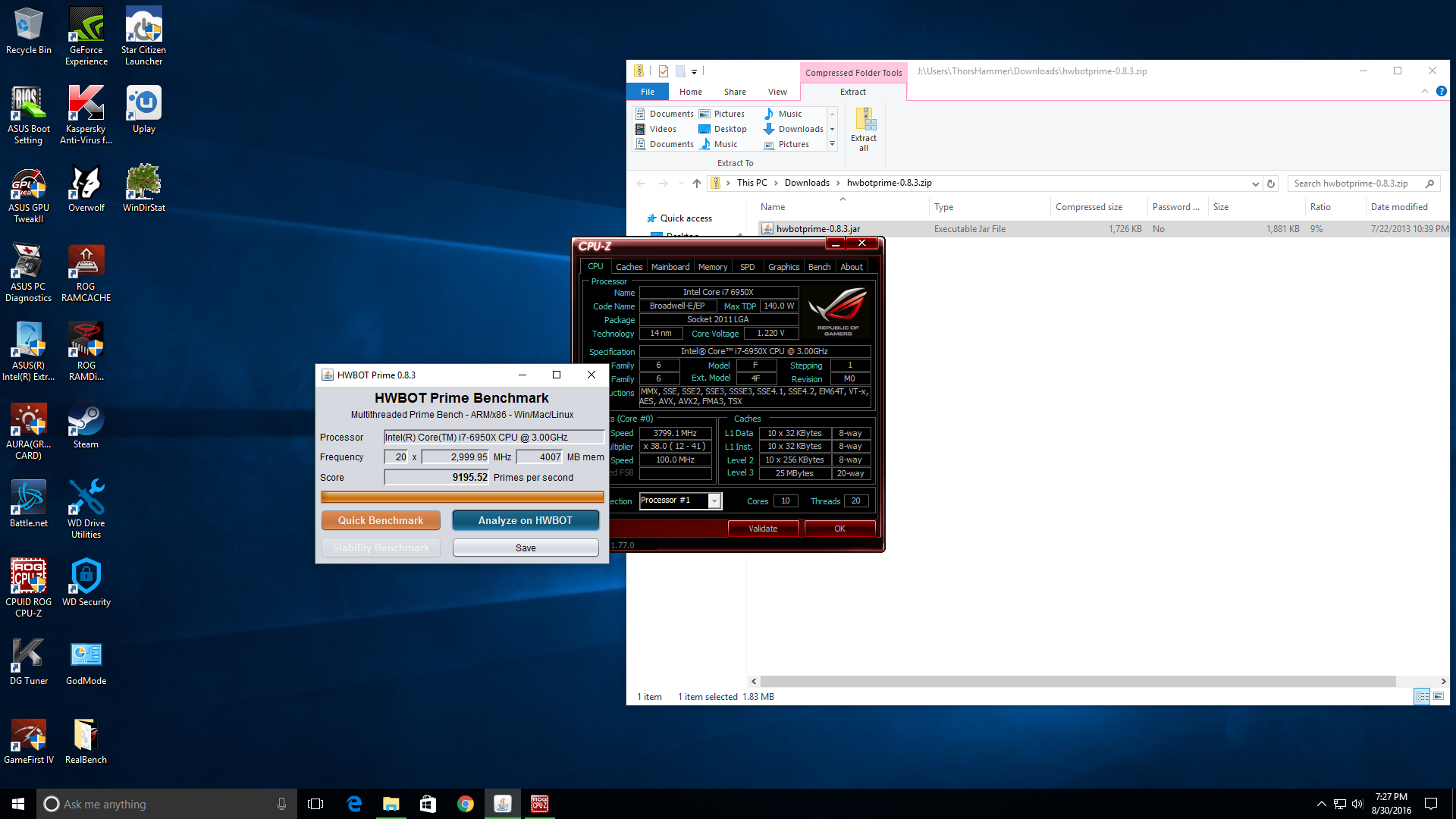1456x819 pixels.
Task: Open WD Drive Utilities icon
Action: click(x=86, y=510)
